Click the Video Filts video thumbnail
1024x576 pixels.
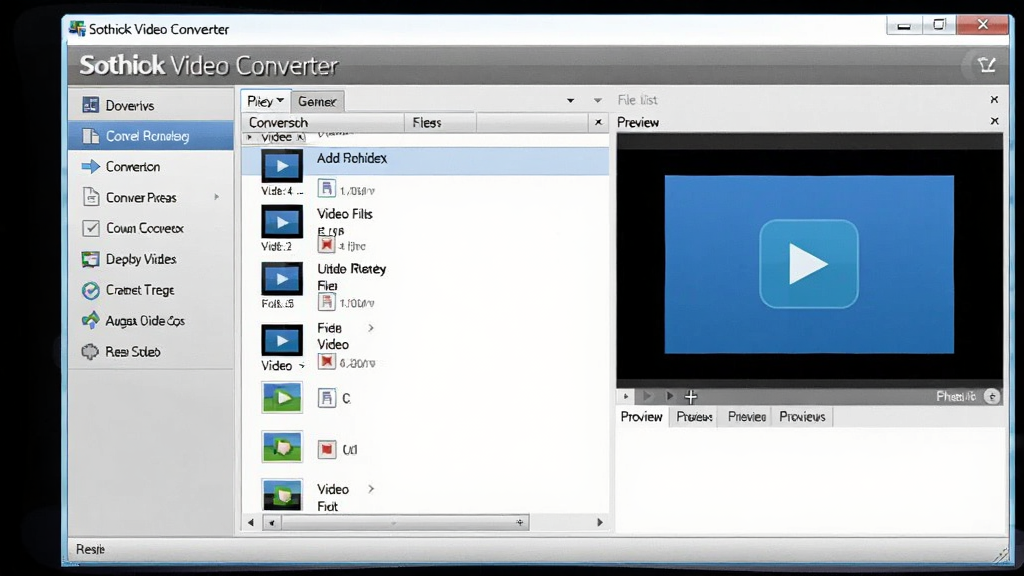pos(282,222)
